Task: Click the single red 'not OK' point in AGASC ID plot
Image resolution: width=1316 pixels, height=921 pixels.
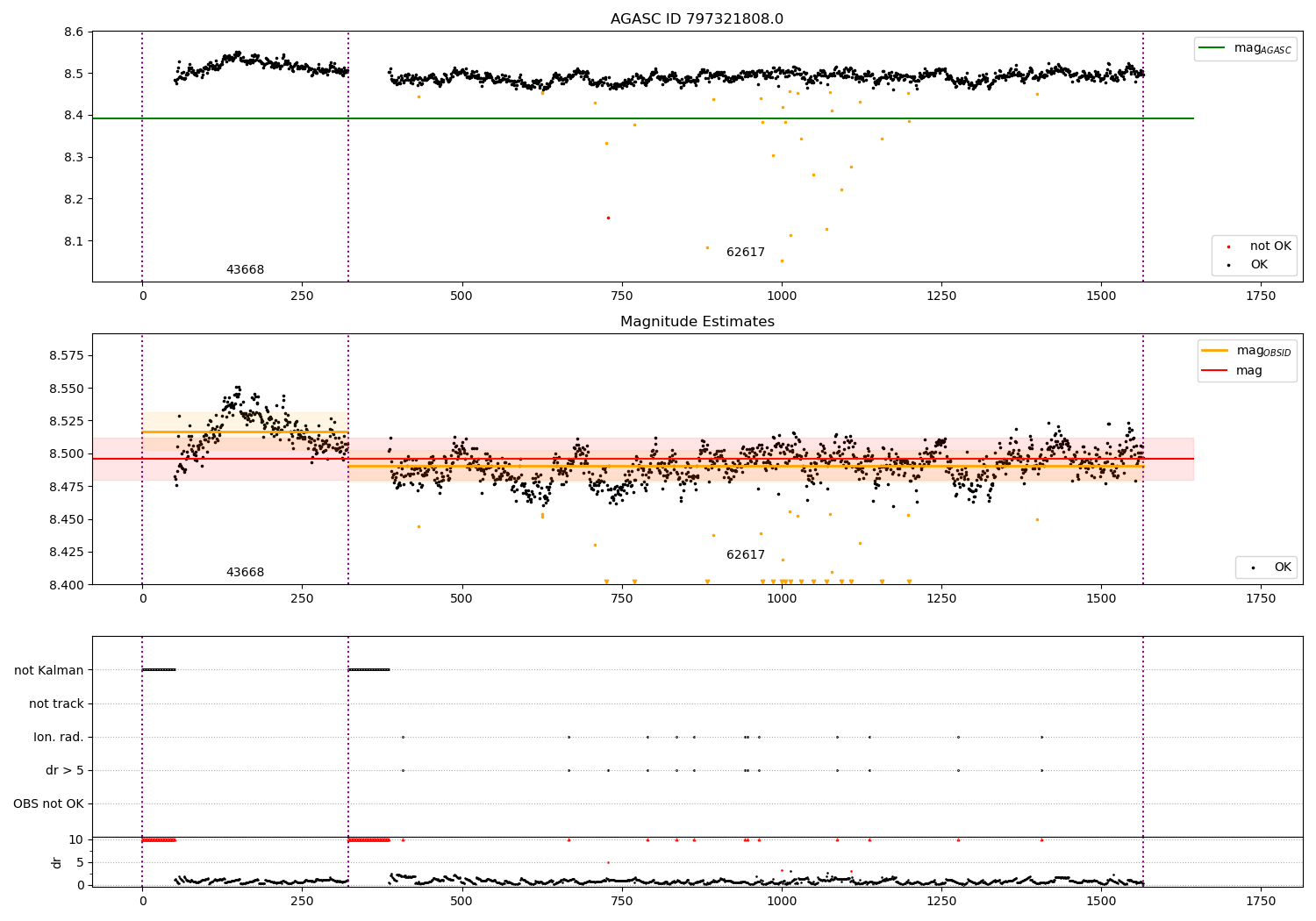Action: [x=608, y=218]
